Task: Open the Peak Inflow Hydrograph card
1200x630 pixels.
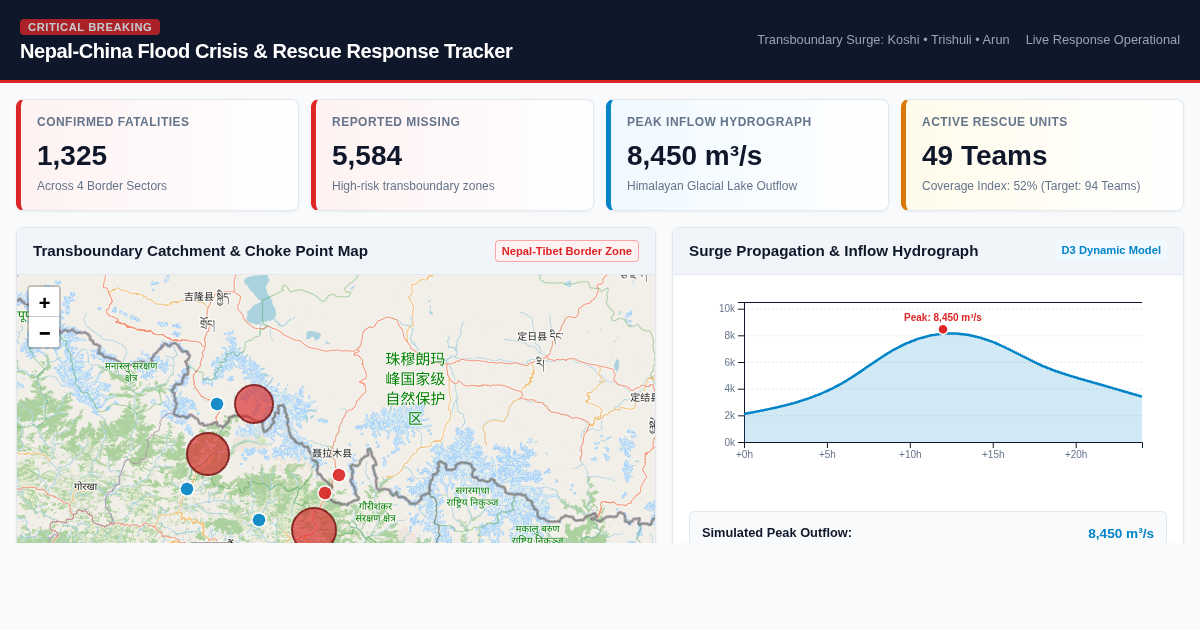Action: [x=747, y=155]
